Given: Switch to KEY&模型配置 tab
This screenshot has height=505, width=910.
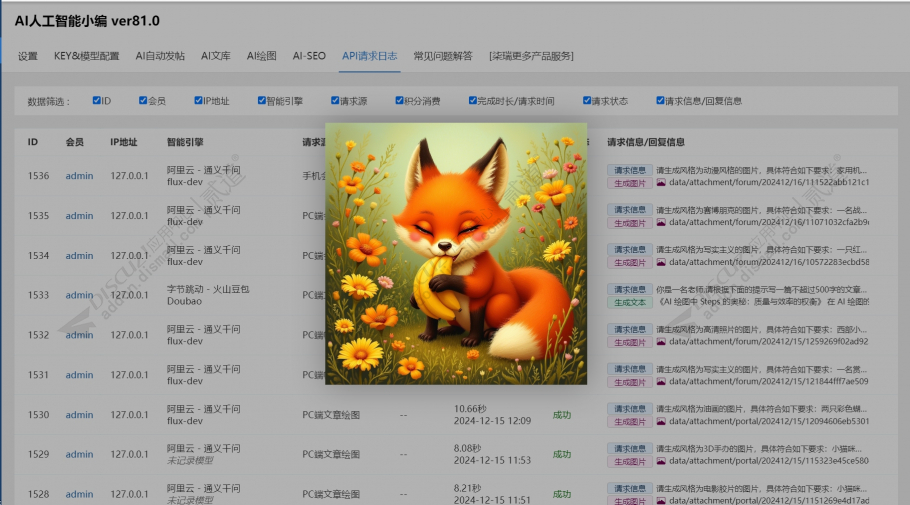Looking at the screenshot, I should click(86, 56).
